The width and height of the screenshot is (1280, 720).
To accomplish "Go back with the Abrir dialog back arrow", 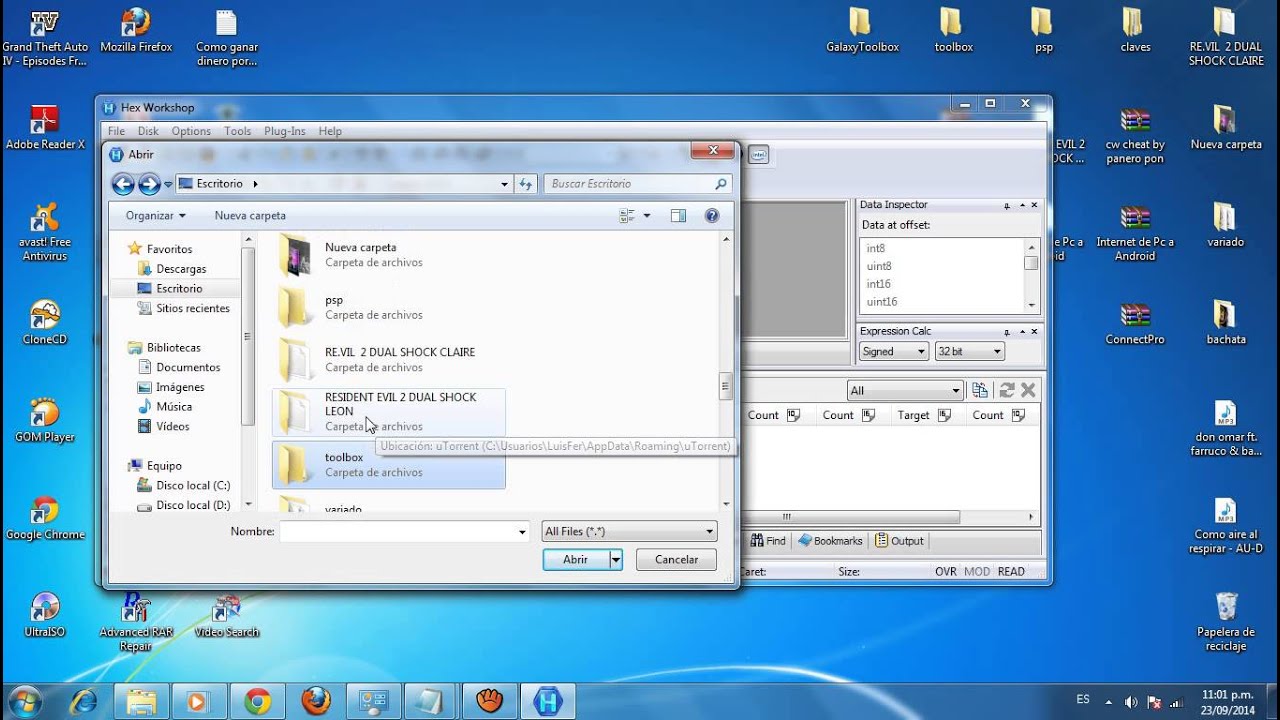I will pos(123,184).
